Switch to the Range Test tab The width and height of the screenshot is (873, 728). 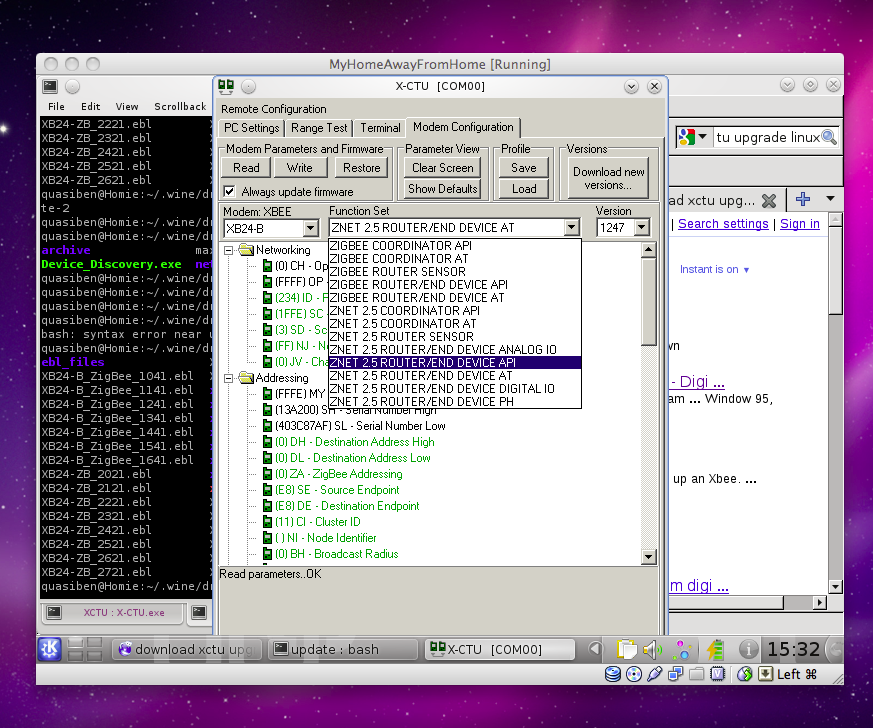[x=319, y=128]
